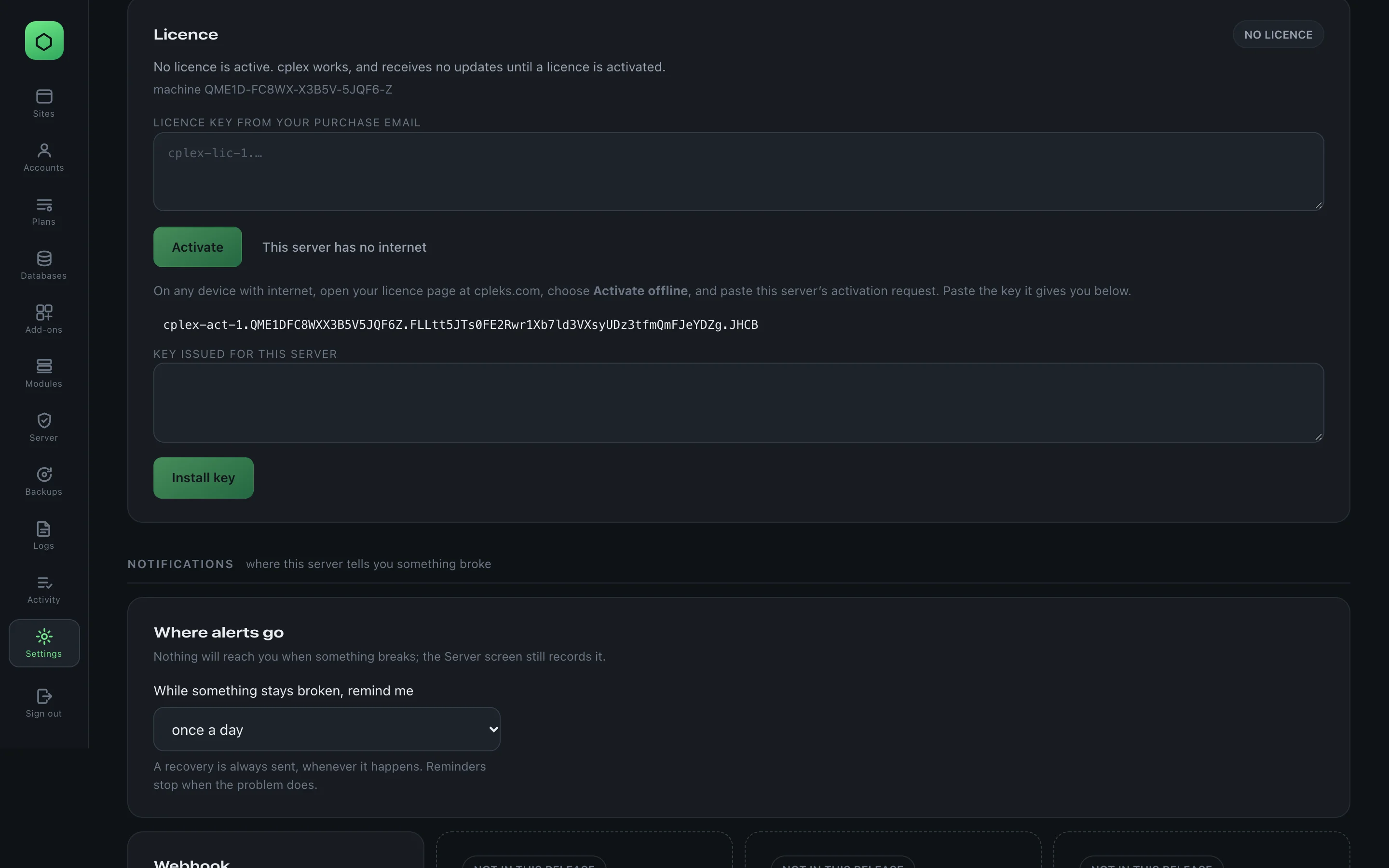This screenshot has height=868, width=1389.
Task: Click the licence key textarea resize handle
Action: click(x=1319, y=205)
